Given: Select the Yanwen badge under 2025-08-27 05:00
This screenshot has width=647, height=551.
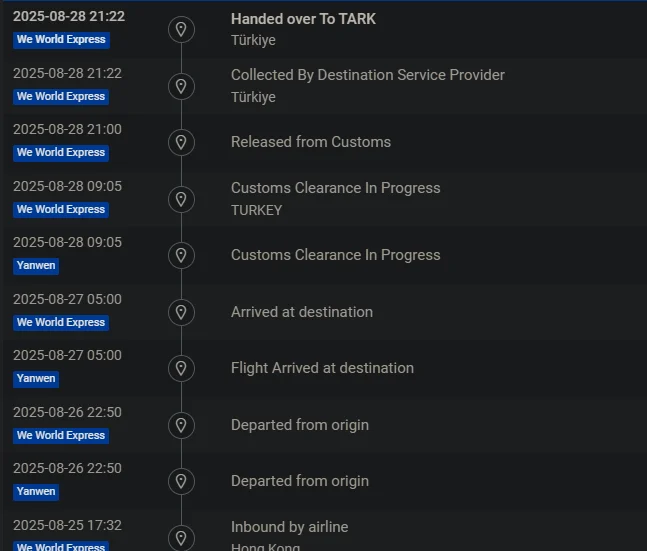Looking at the screenshot, I should [x=36, y=379].
